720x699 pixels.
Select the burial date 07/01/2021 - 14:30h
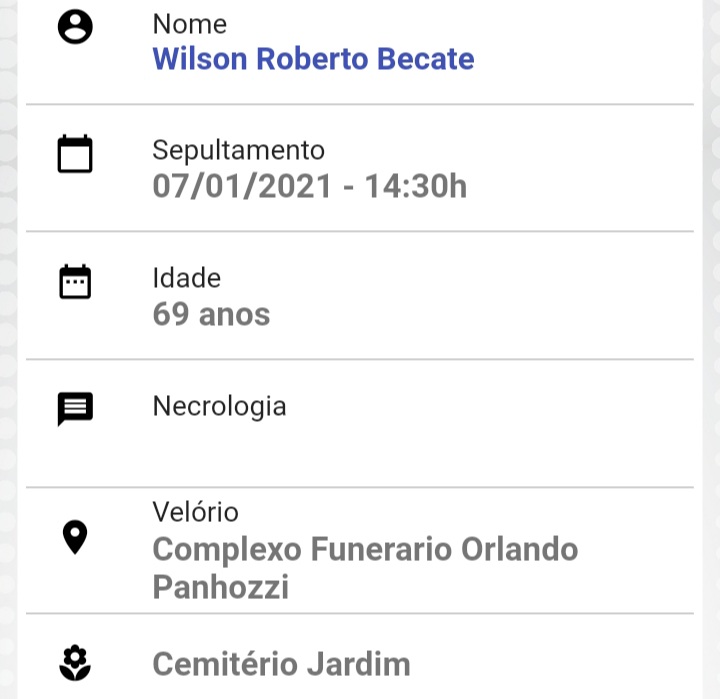(309, 186)
